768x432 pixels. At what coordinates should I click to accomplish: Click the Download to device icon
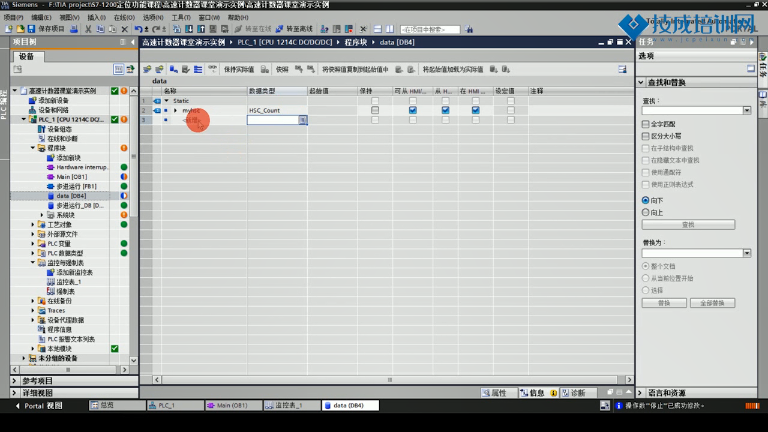(189, 29)
